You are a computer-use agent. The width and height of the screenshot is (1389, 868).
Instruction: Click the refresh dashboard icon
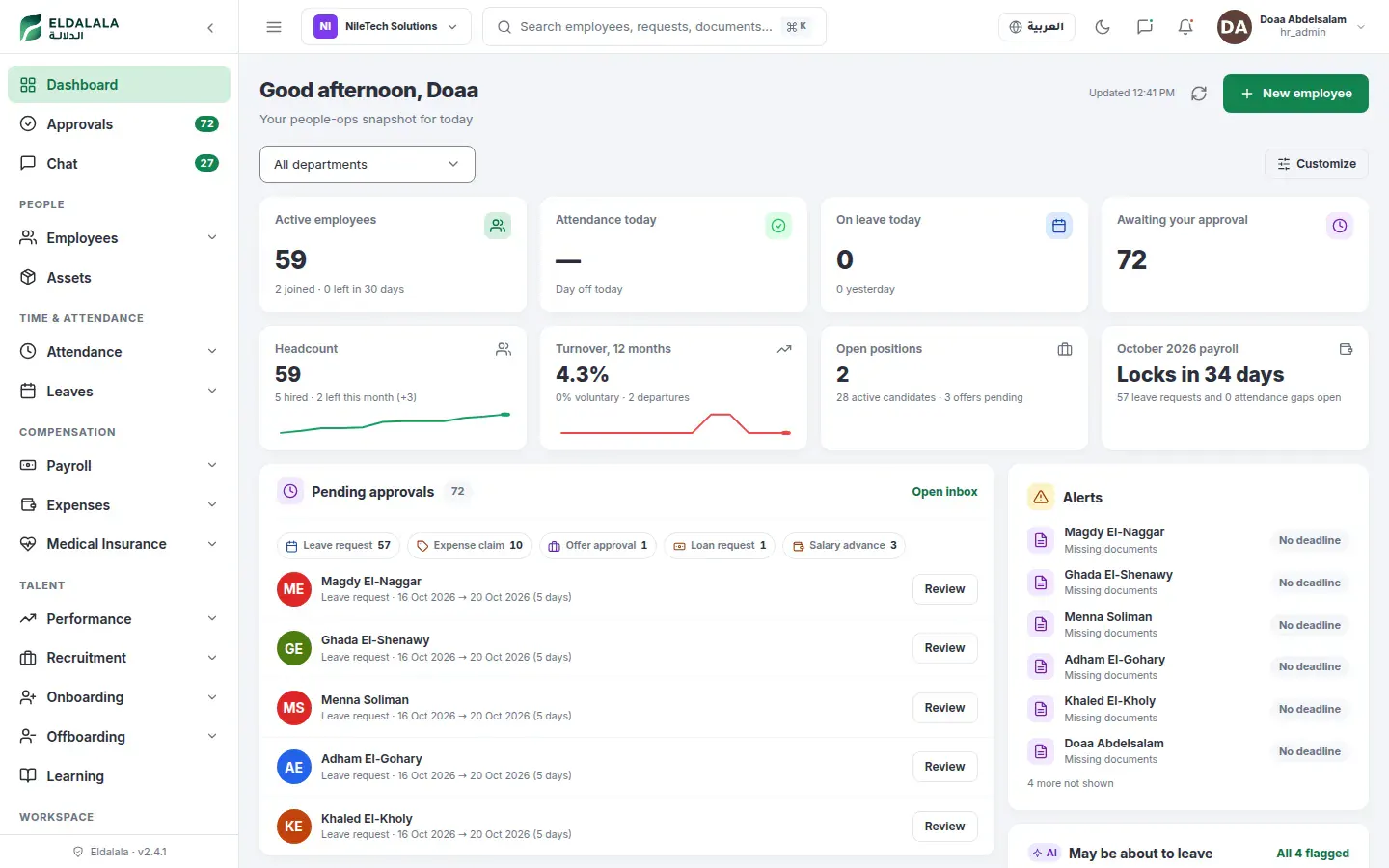[1199, 94]
